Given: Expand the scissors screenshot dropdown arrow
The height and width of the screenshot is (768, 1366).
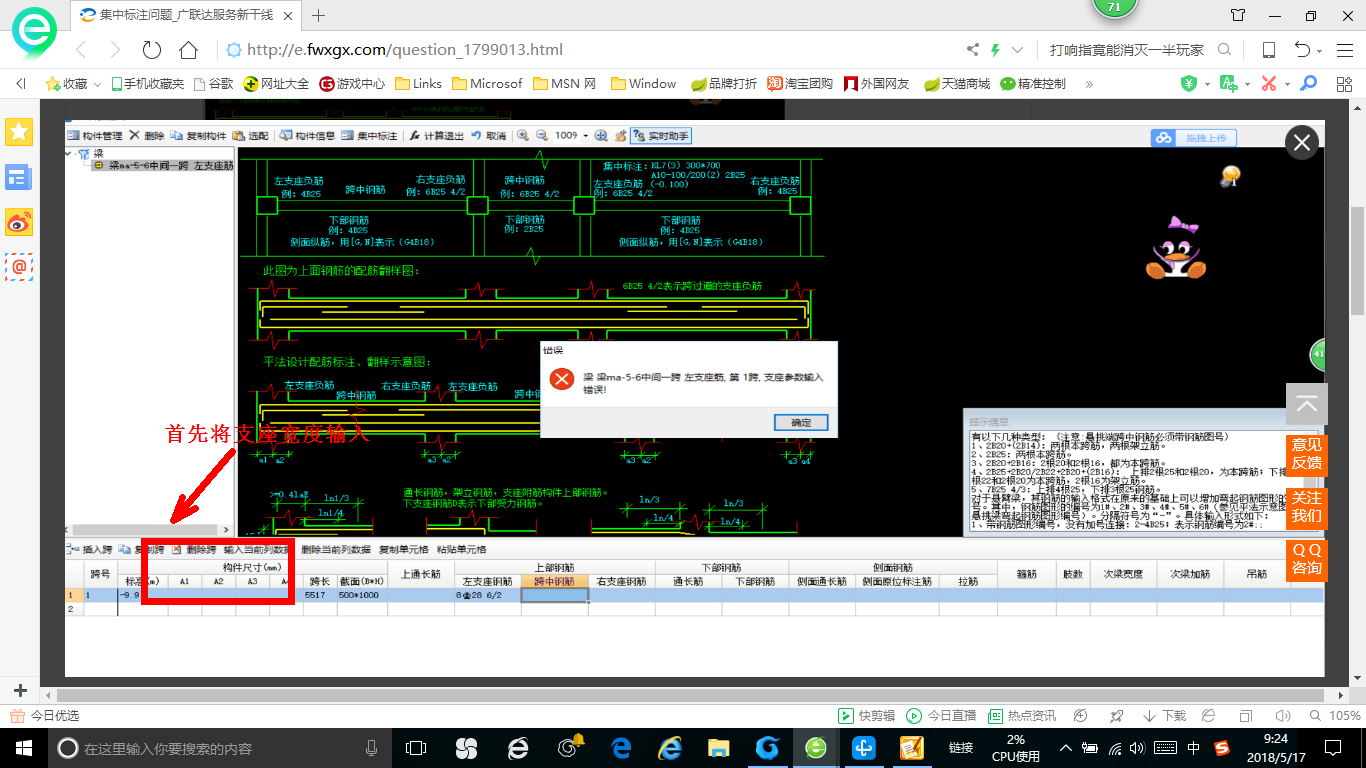Looking at the screenshot, I should (x=1287, y=84).
